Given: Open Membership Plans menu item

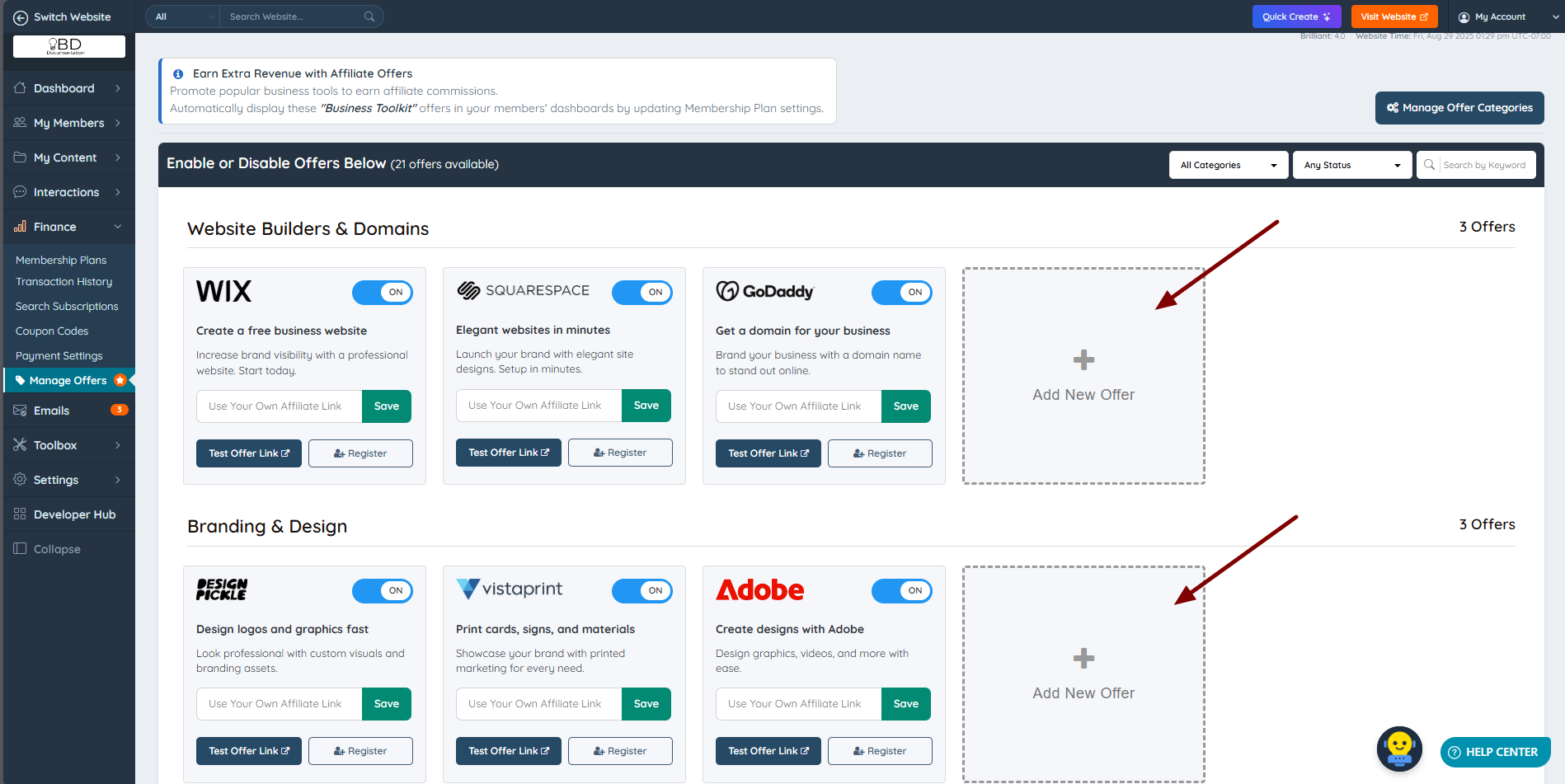Looking at the screenshot, I should [x=61, y=260].
